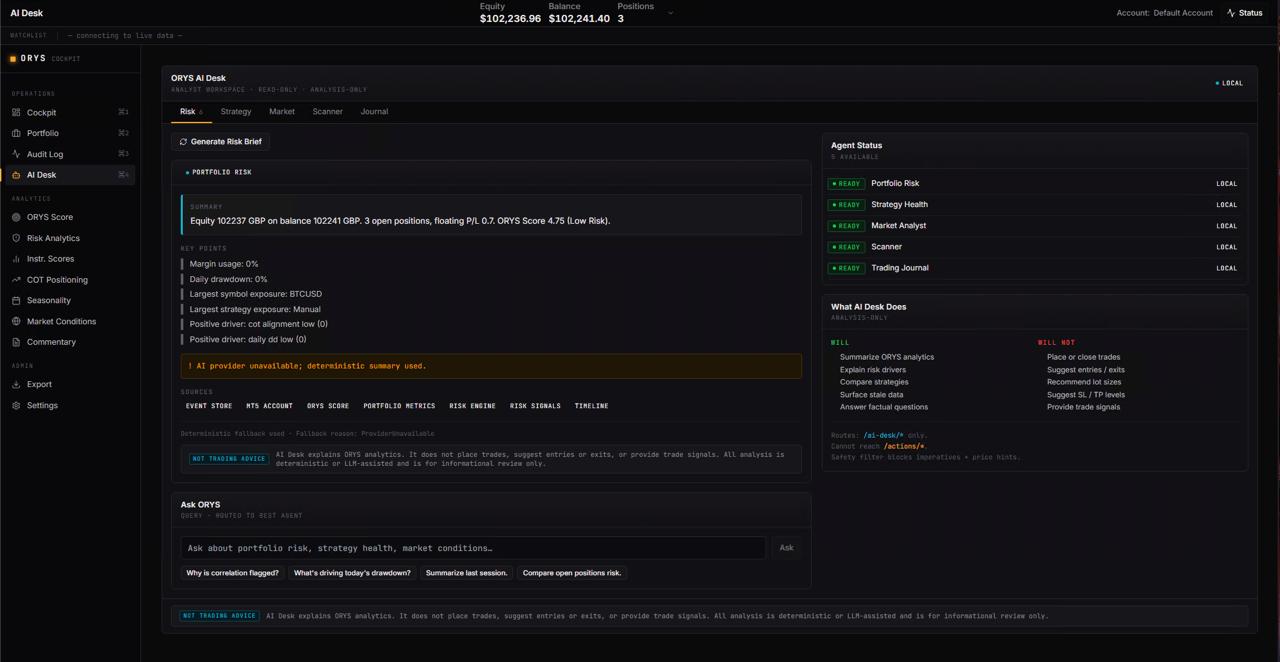This screenshot has height=662, width=1280.
Task: Click the Audit Log activity icon
Action: click(16, 154)
